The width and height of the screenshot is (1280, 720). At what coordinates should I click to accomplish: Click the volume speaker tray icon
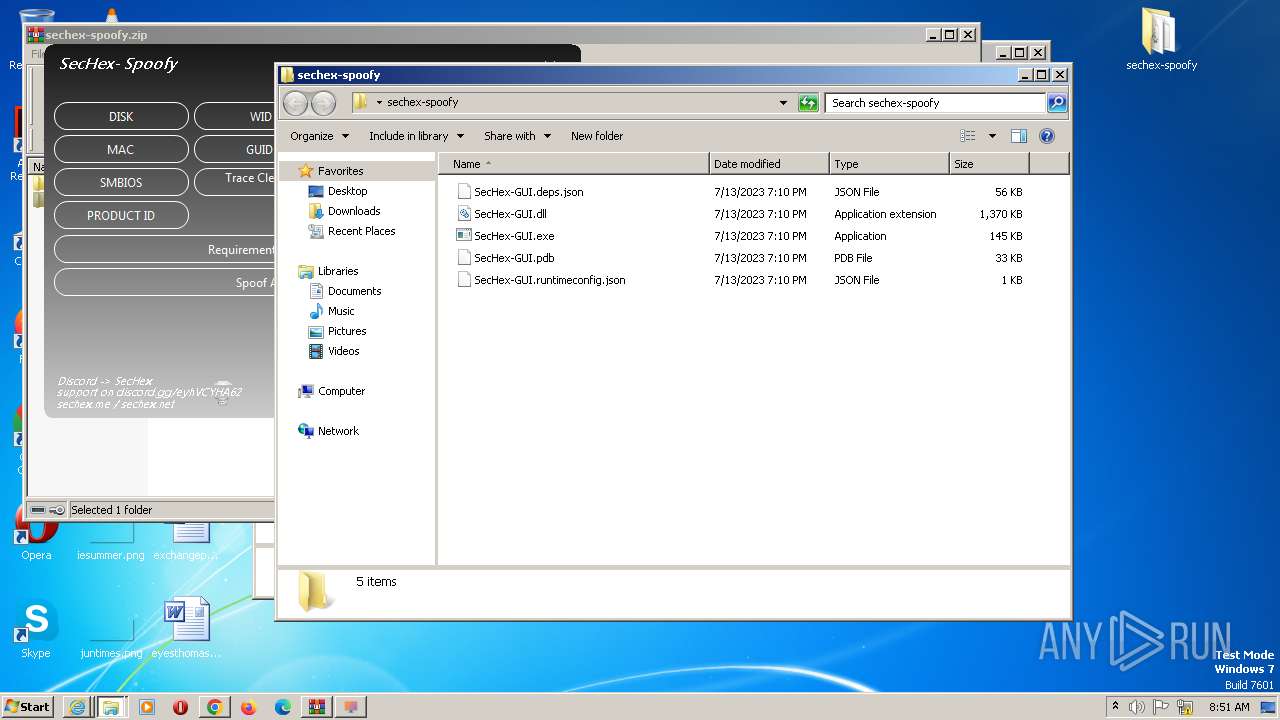coord(1137,707)
